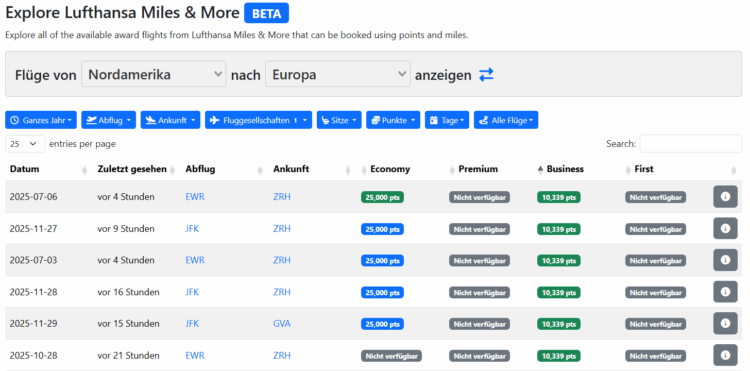The image size is (750, 371).
Task: Click Business 10,339 pts badge for 2025-11-29
Action: coord(559,324)
